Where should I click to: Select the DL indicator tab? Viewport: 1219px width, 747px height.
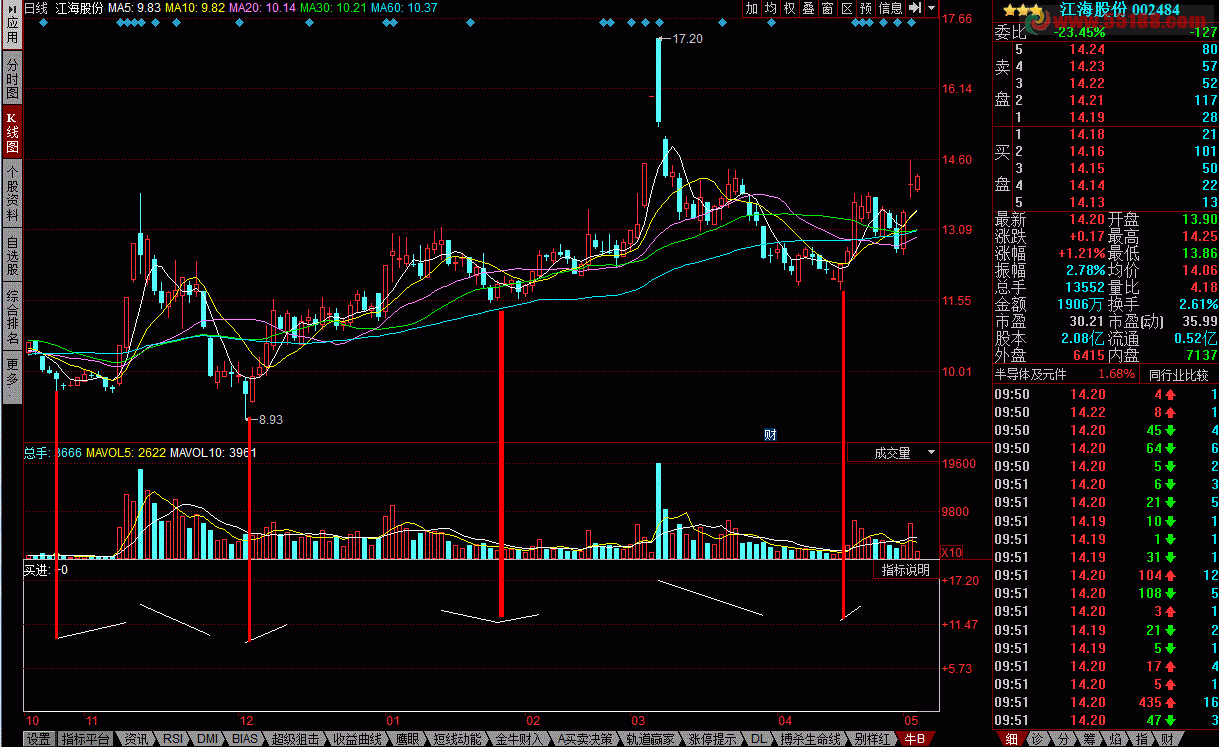click(x=759, y=739)
